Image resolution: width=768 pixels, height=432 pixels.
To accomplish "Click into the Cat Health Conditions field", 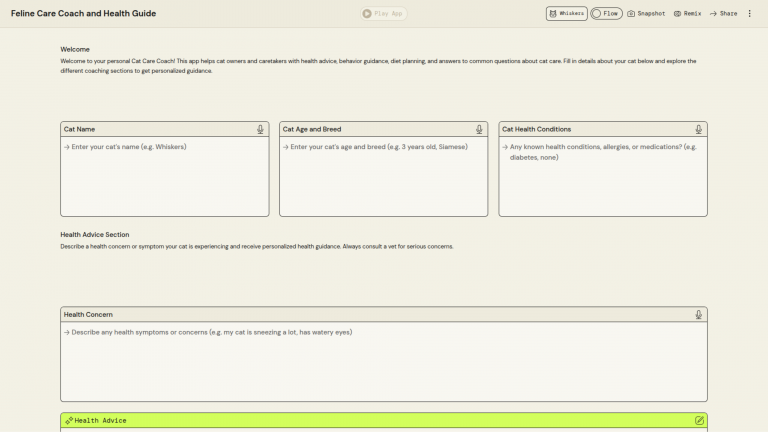I will tap(602, 180).
